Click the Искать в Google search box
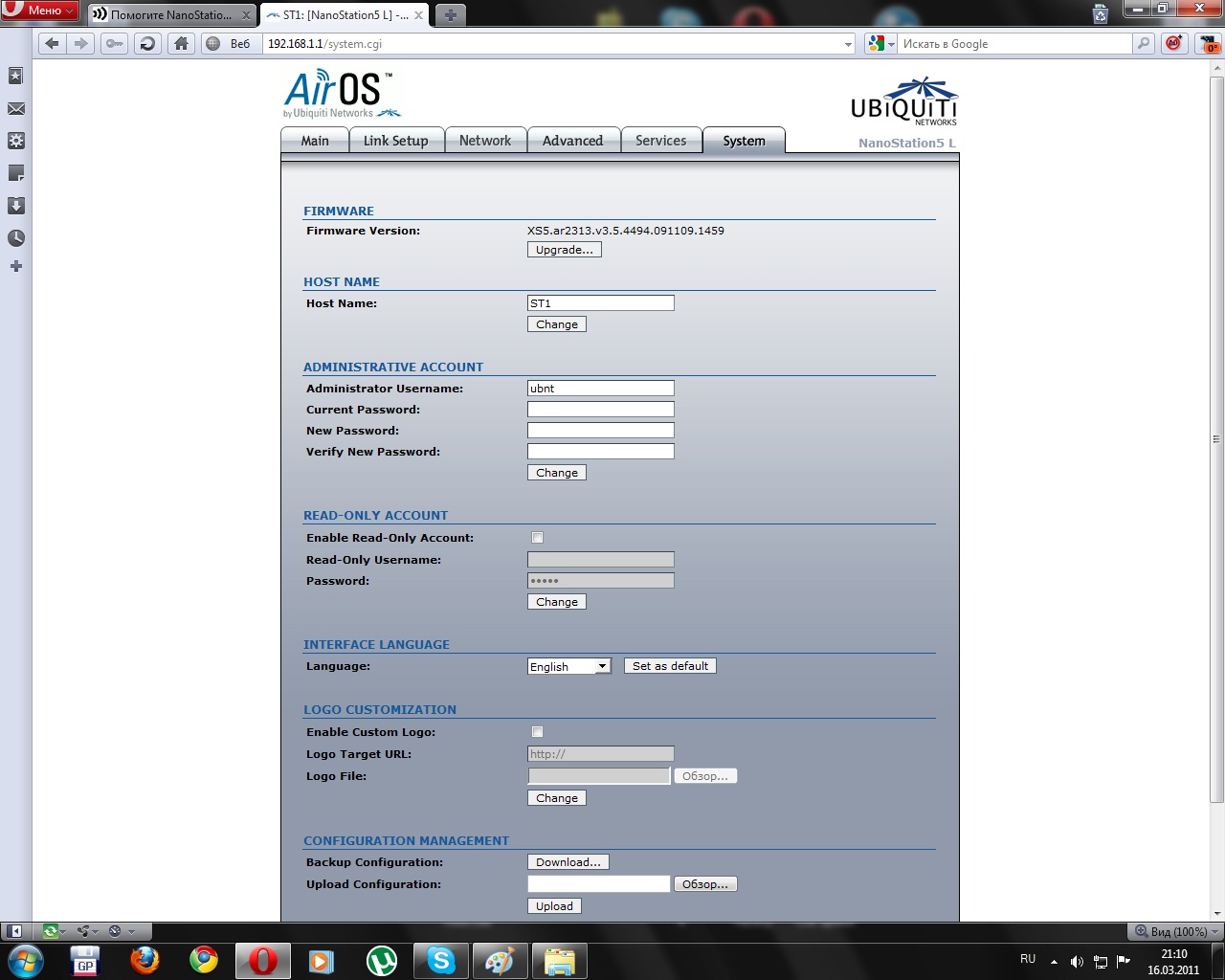The height and width of the screenshot is (980, 1225). (x=1014, y=44)
